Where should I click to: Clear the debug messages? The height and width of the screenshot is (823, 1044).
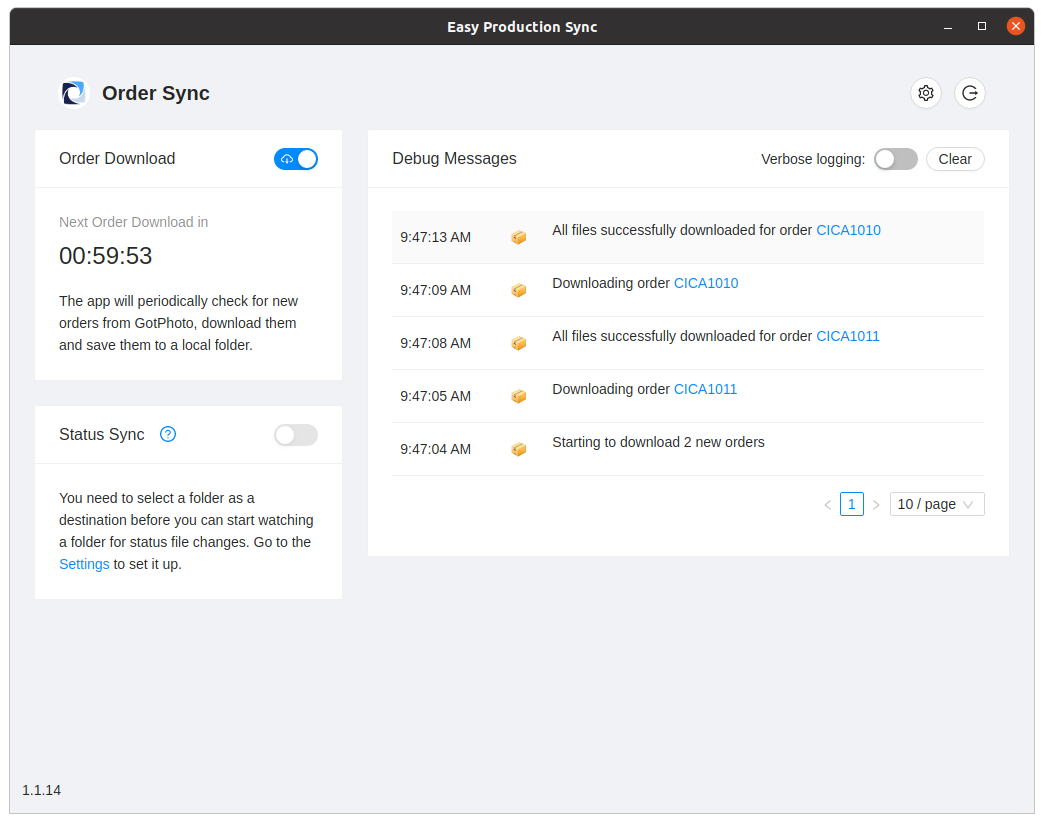point(955,159)
